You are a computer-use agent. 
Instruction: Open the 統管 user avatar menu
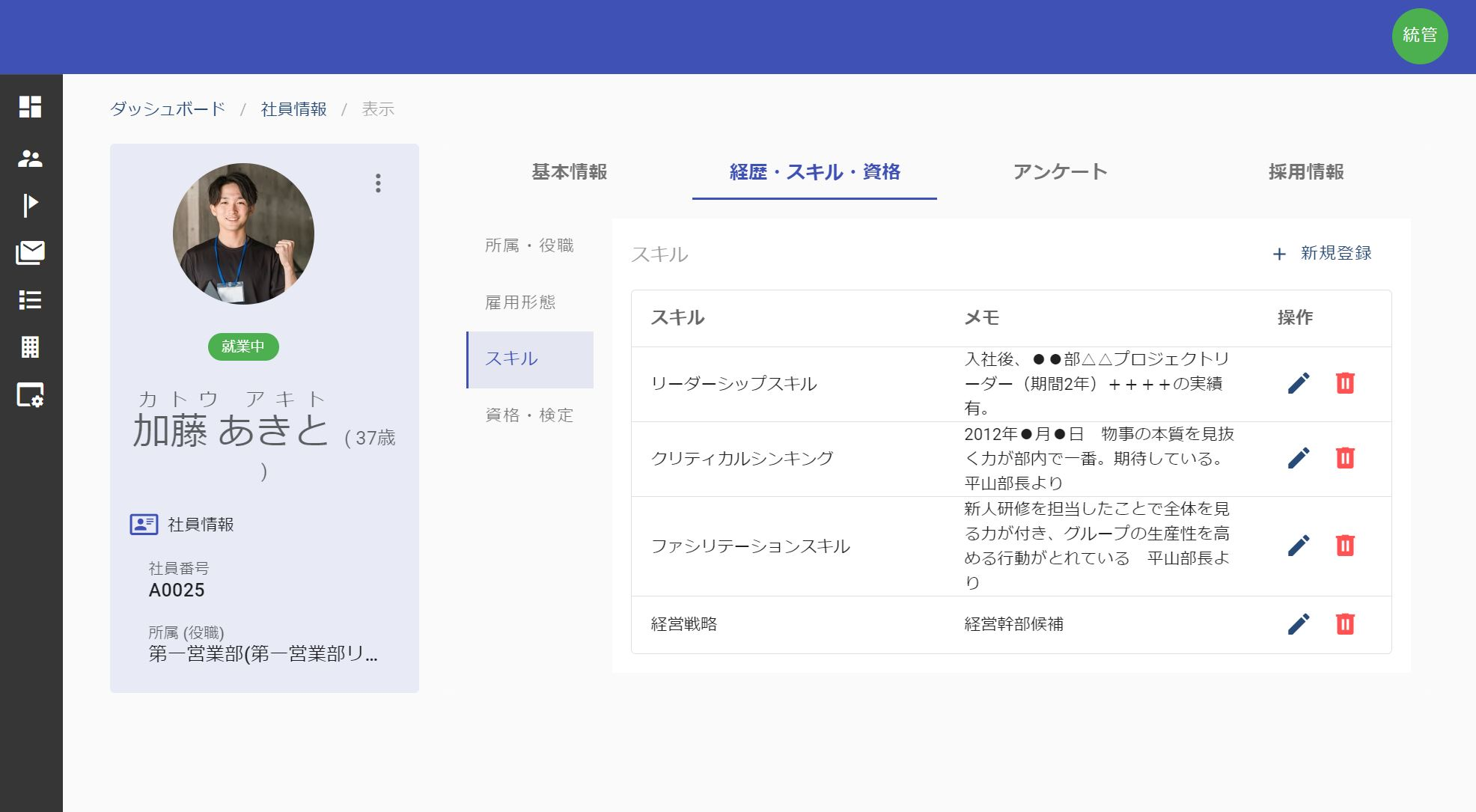pos(1419,36)
